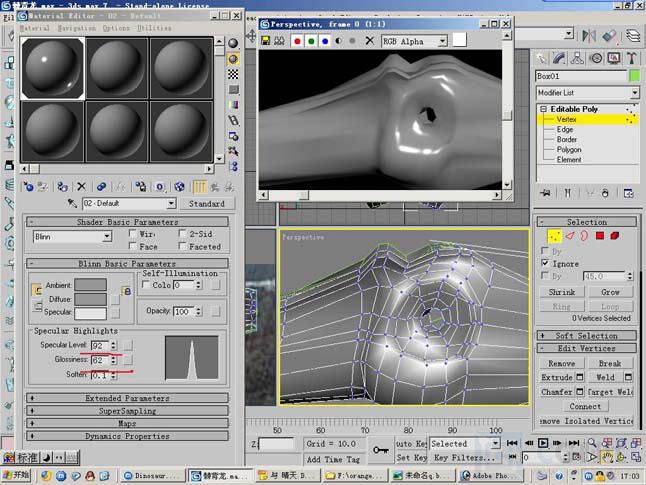This screenshot has width=646, height=485.
Task: Open the Utilities hammer panel tab
Action: [632, 58]
